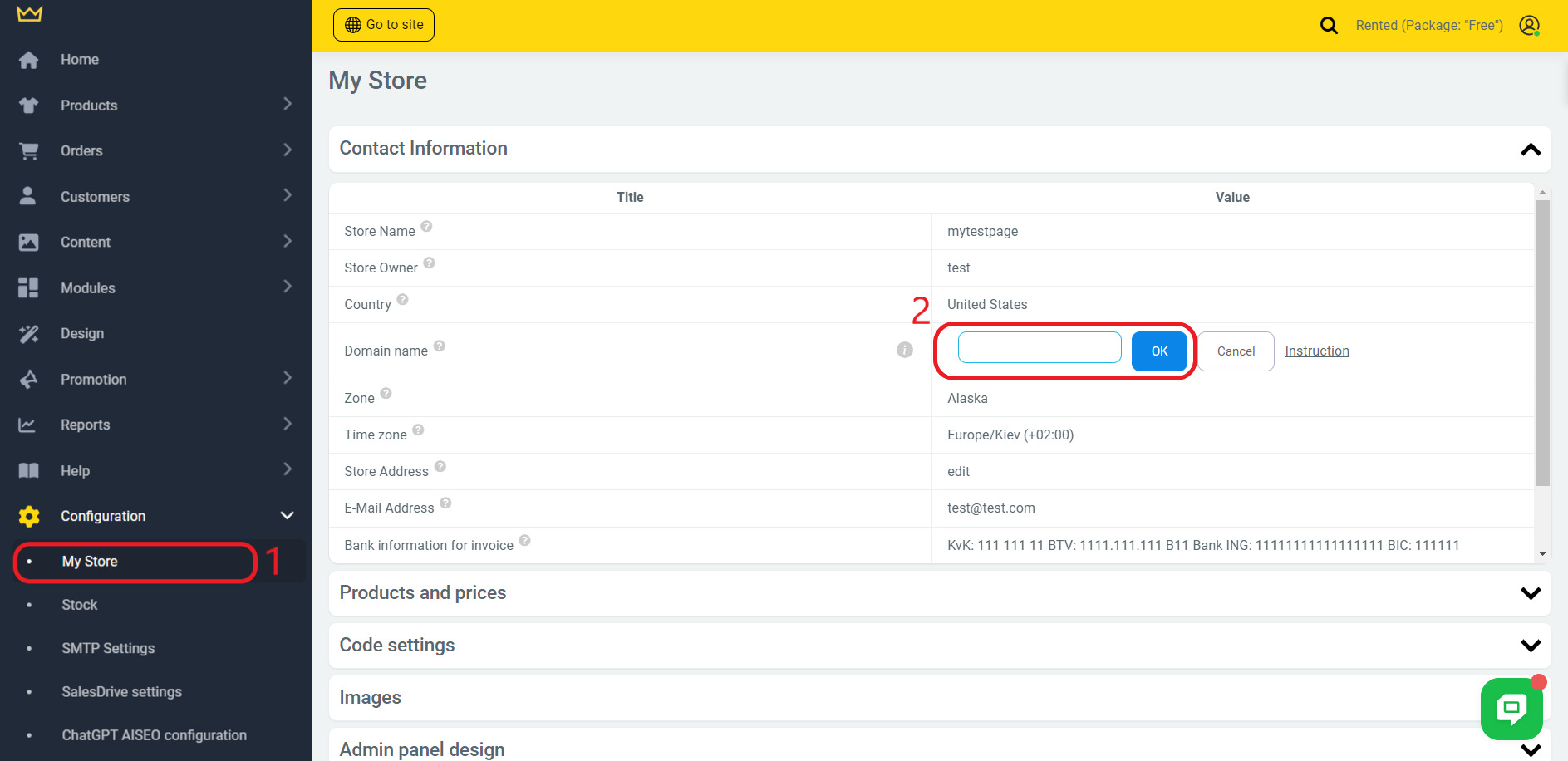Click the help icon beside Time zone
Screen dimensions: 1568x761
(x=418, y=430)
